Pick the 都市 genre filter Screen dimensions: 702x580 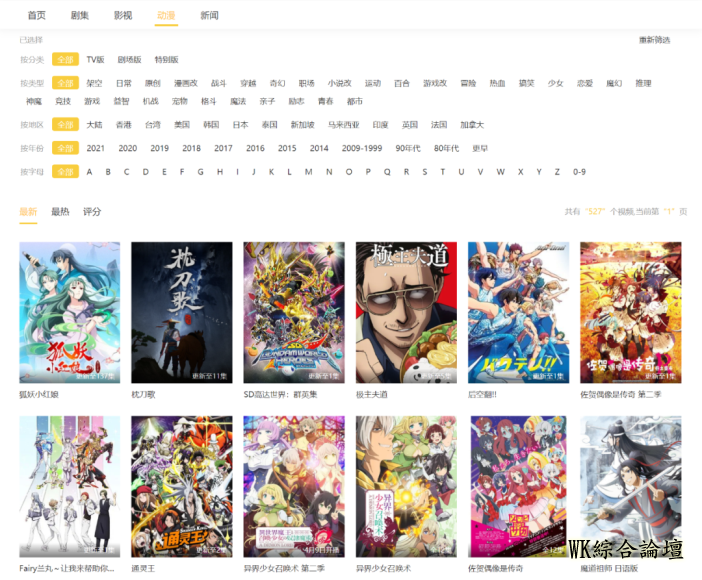click(355, 101)
